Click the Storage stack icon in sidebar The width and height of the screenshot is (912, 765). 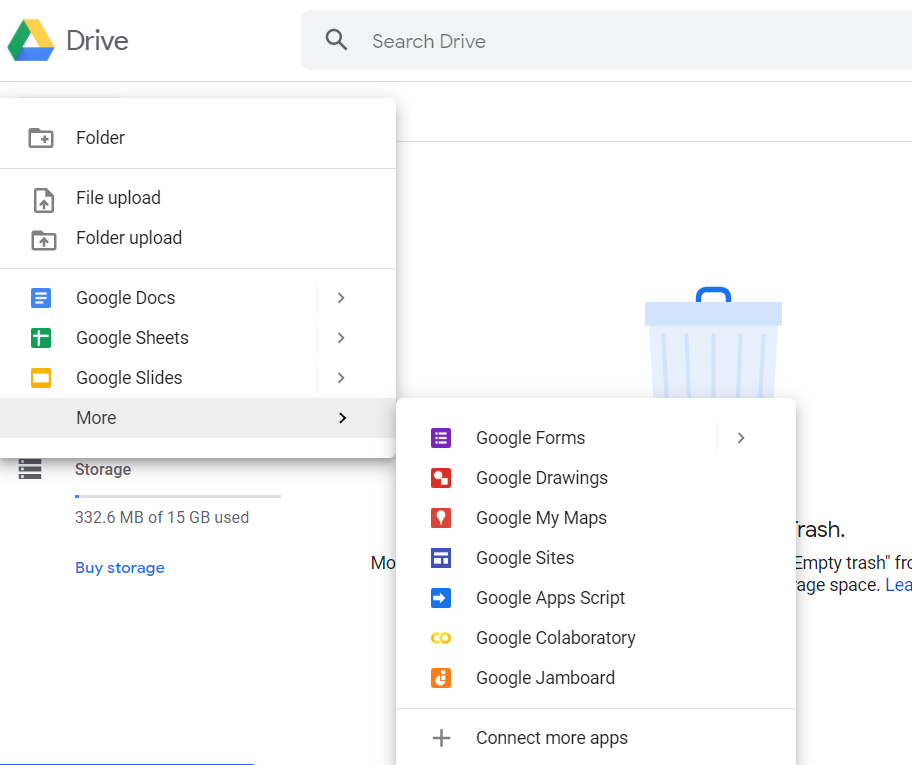click(30, 469)
